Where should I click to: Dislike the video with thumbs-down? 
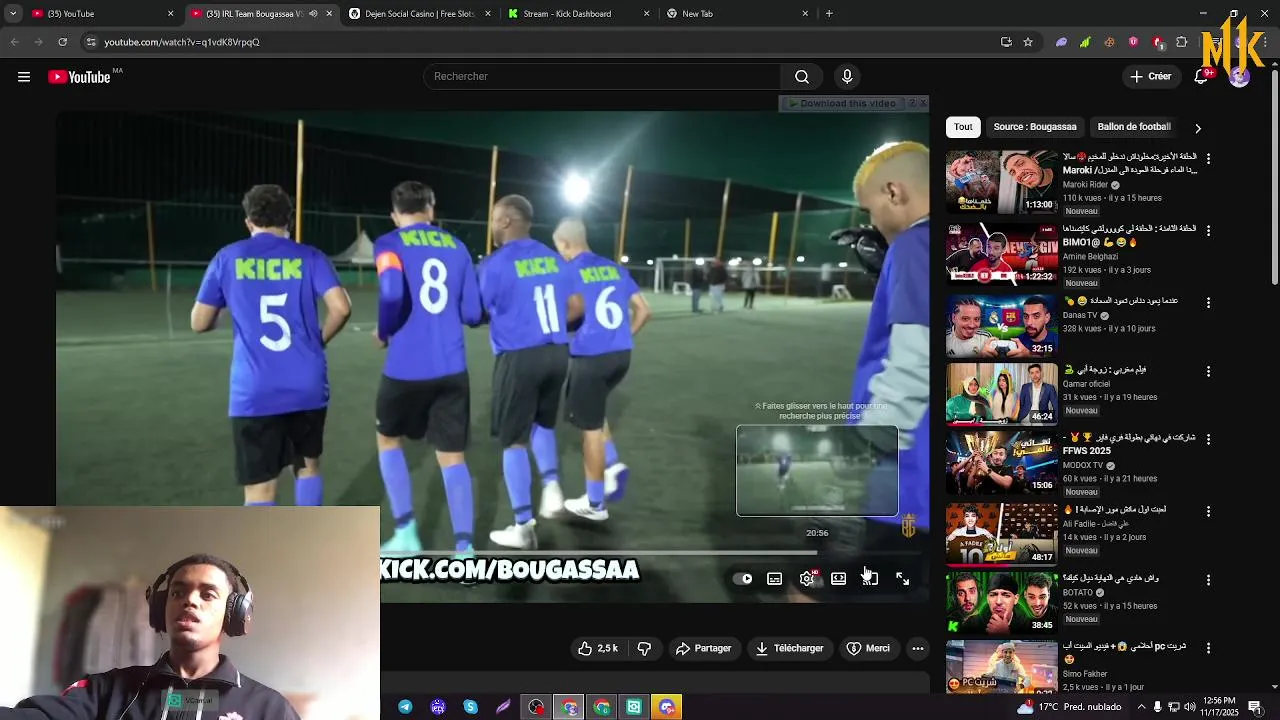[644, 649]
